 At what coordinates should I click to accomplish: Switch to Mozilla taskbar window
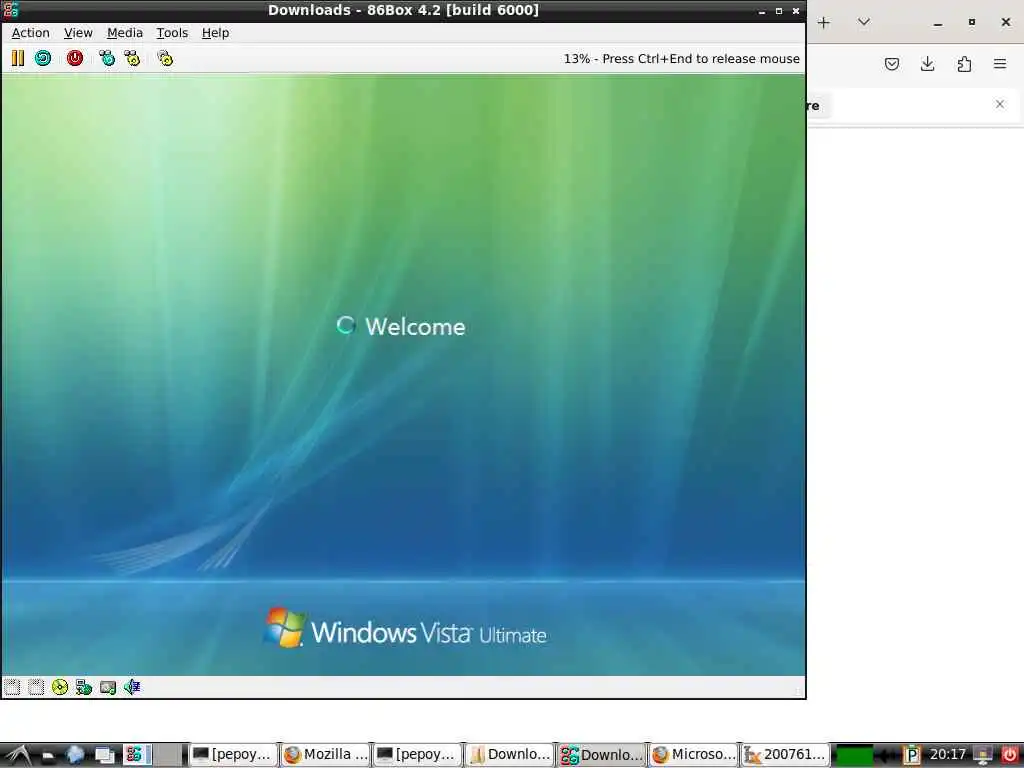click(325, 755)
